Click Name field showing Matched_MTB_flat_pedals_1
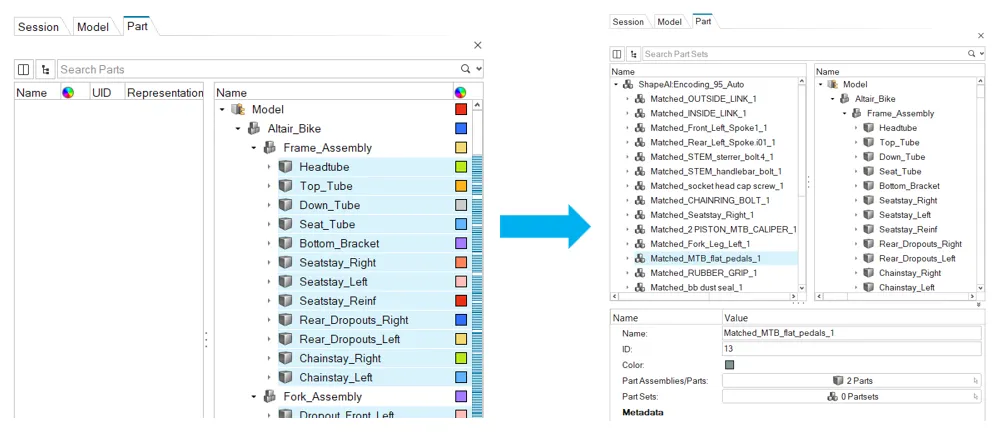Screen dimensions: 1005x436 click(851, 333)
